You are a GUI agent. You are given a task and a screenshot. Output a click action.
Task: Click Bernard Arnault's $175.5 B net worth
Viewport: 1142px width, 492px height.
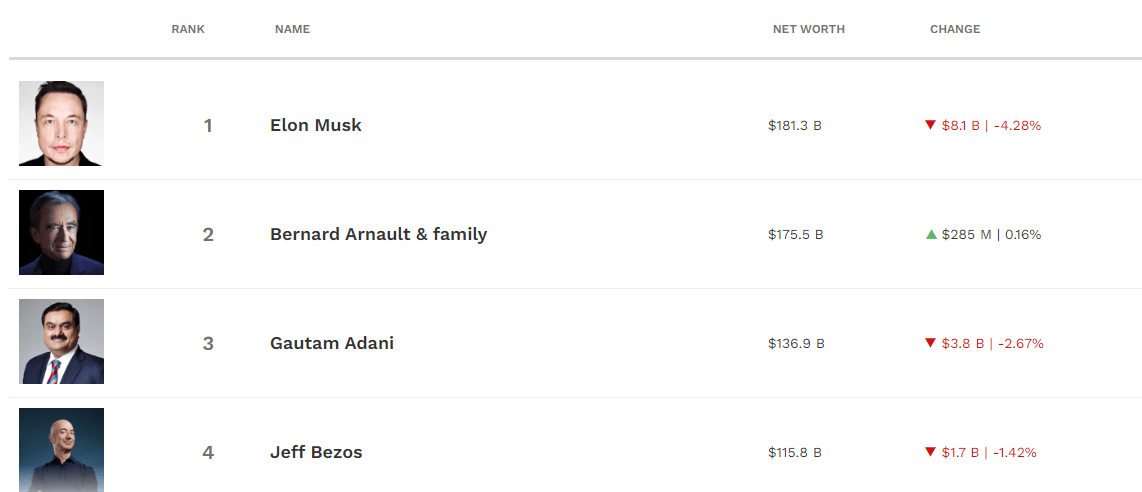click(795, 235)
